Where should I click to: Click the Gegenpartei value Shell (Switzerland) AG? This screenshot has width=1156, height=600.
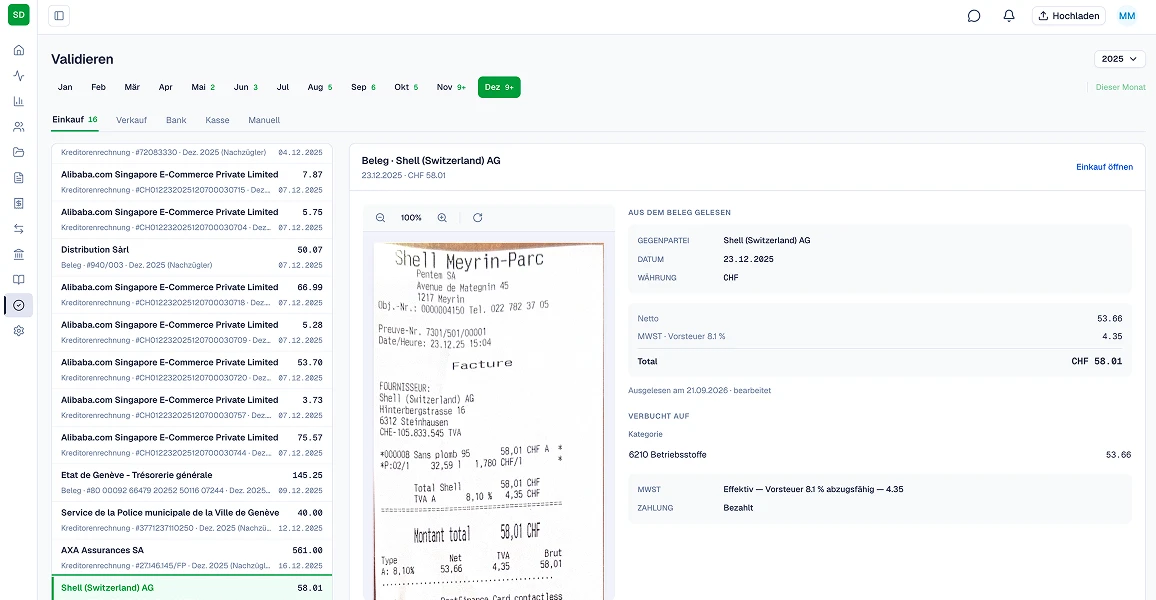click(766, 240)
